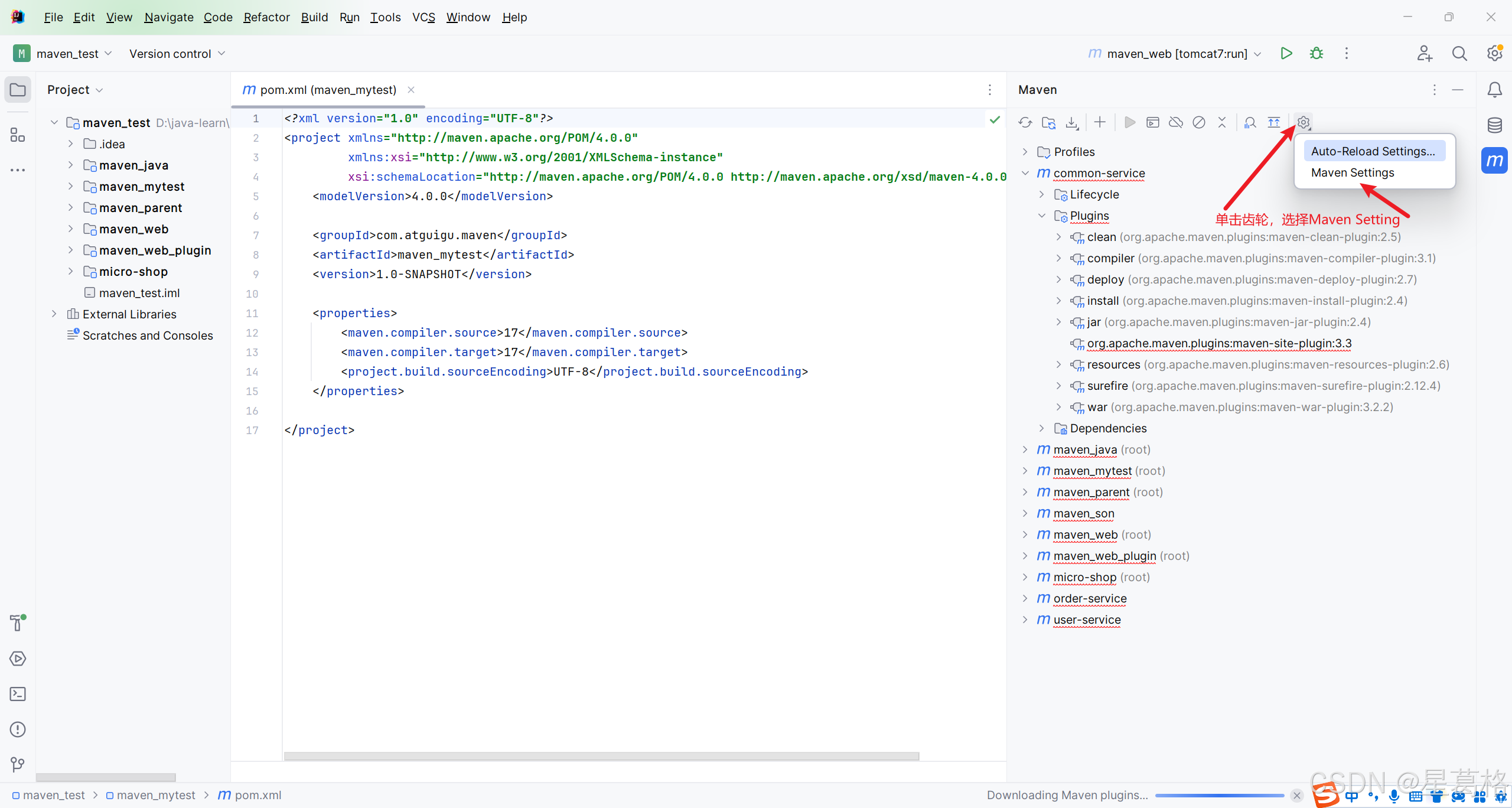
Task: Open More tool windows ellipsis
Action: pyautogui.click(x=18, y=170)
